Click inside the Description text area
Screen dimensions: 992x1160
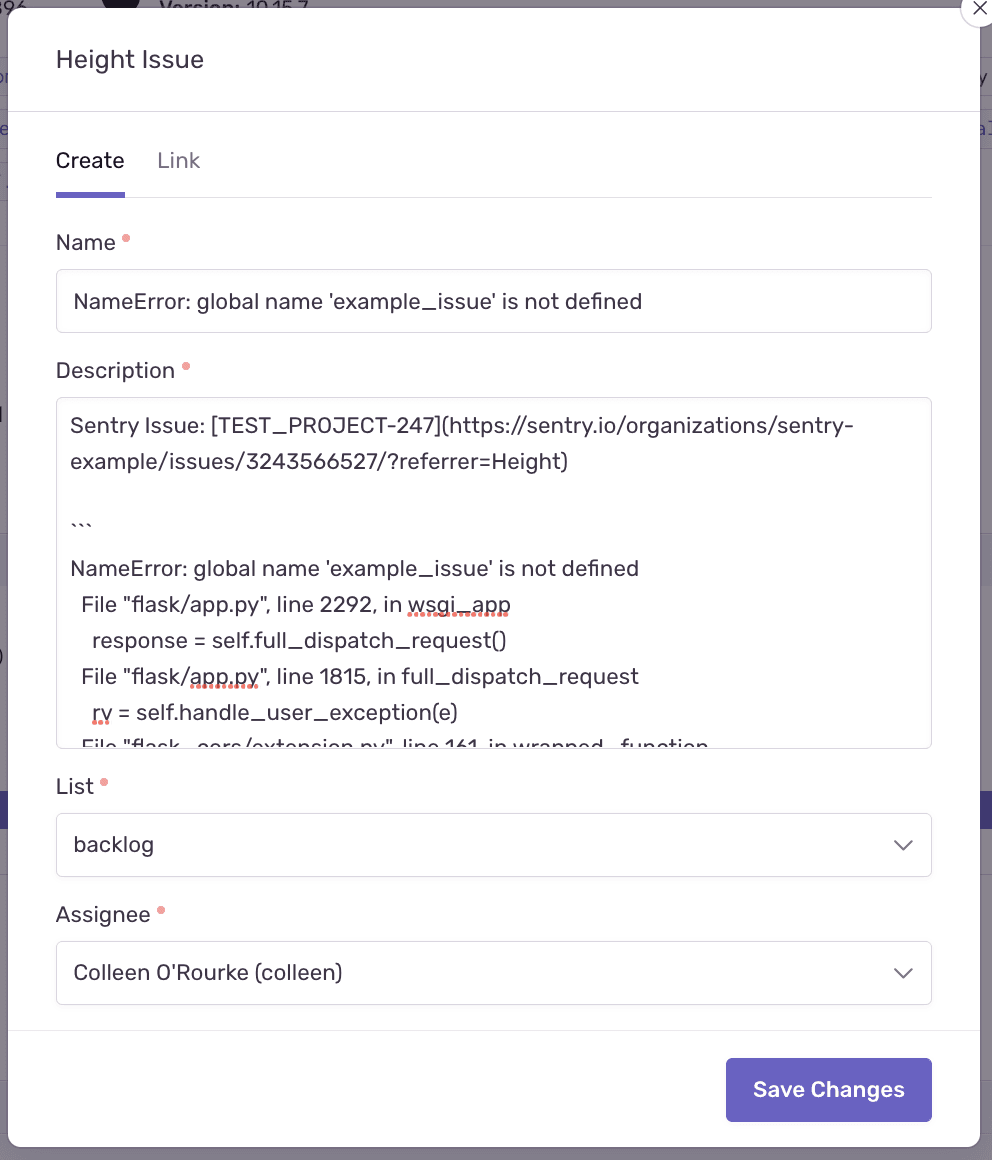pyautogui.click(x=494, y=570)
